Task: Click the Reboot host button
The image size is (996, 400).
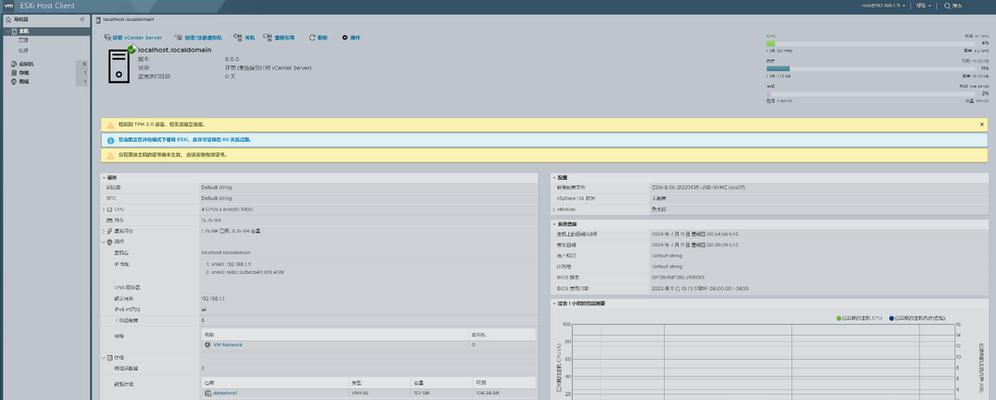Action: click(279, 38)
